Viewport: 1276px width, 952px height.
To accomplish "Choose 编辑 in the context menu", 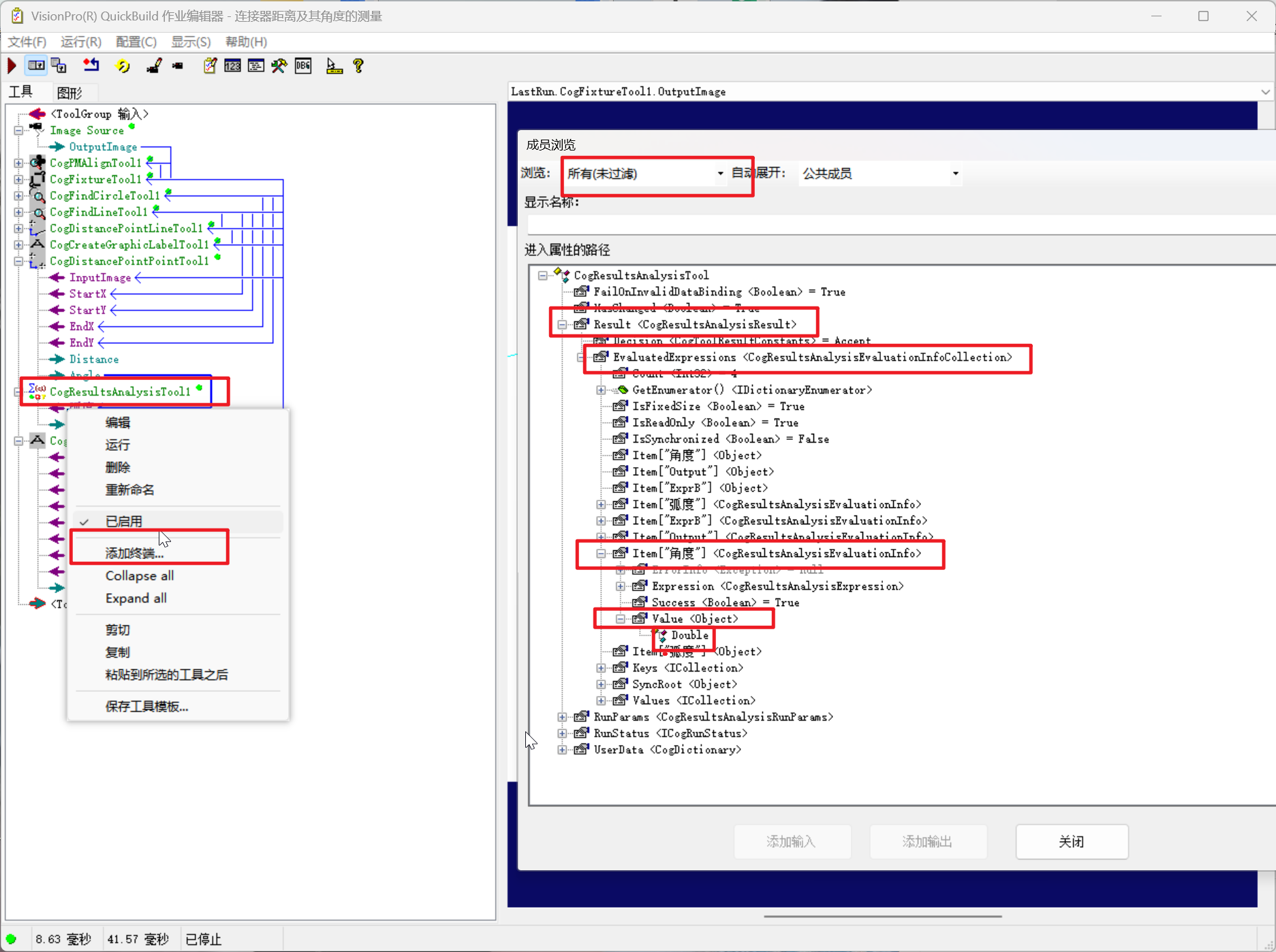I will [x=178, y=422].
